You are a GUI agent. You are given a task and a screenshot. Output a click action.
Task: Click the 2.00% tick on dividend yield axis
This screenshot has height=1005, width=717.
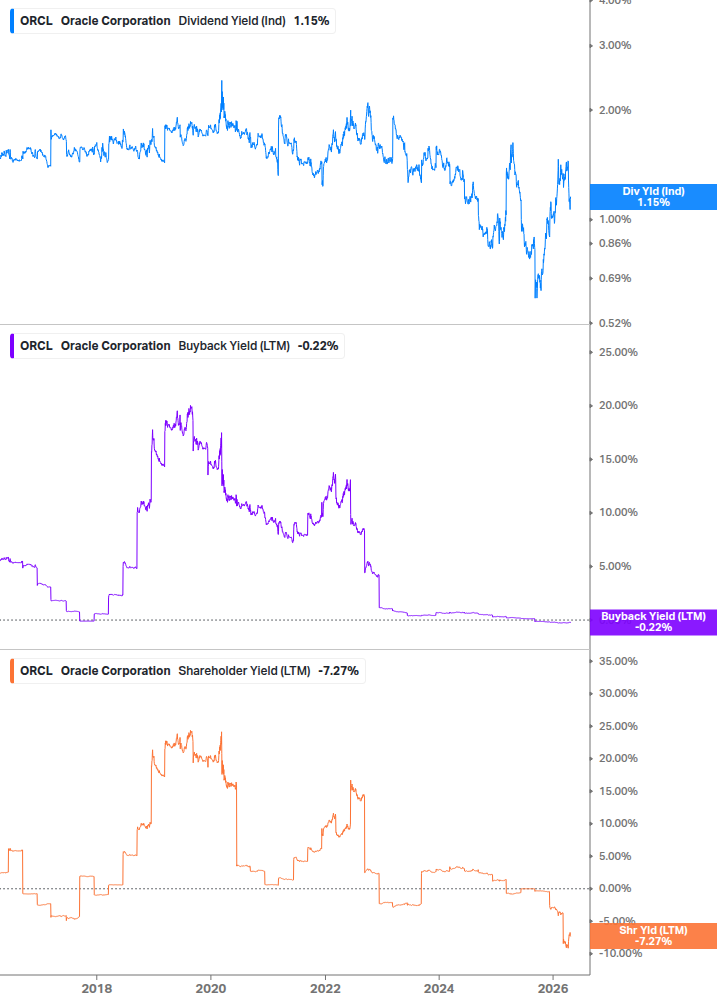(x=615, y=110)
